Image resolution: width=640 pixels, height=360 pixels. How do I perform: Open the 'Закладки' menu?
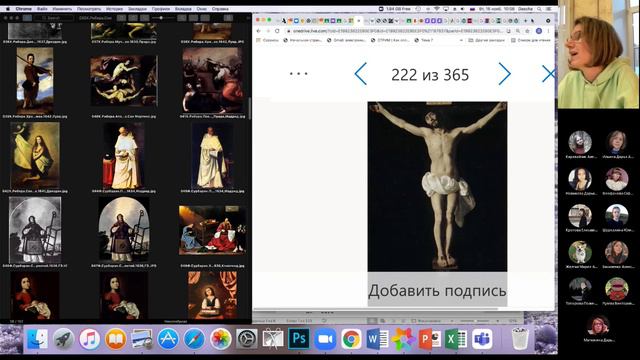(138, 9)
